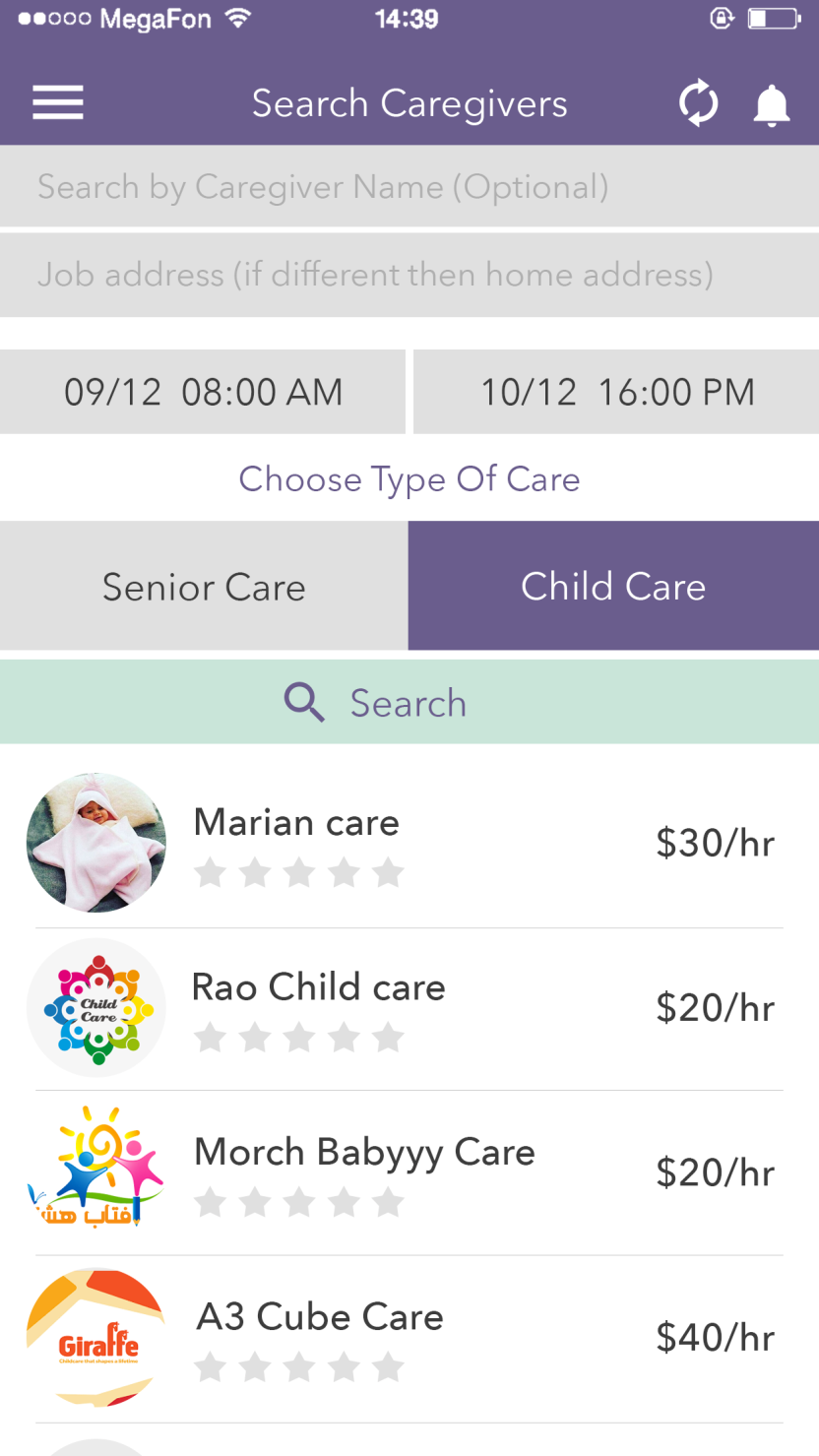Open end date picker 10/12 16:00 PM

[616, 392]
